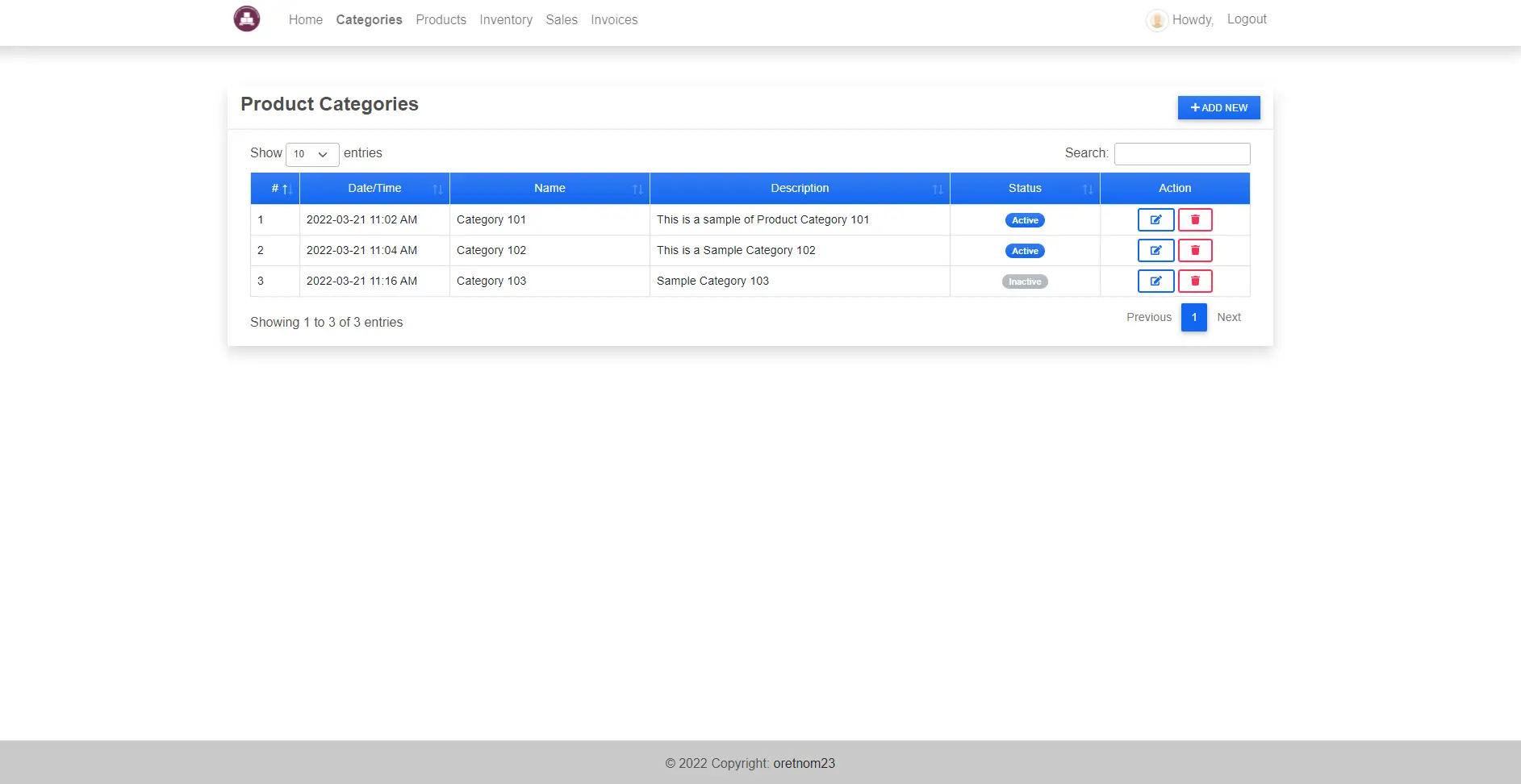The height and width of the screenshot is (784, 1521).
Task: Click 'This is a Sample Category 102' description
Action: tap(736, 250)
